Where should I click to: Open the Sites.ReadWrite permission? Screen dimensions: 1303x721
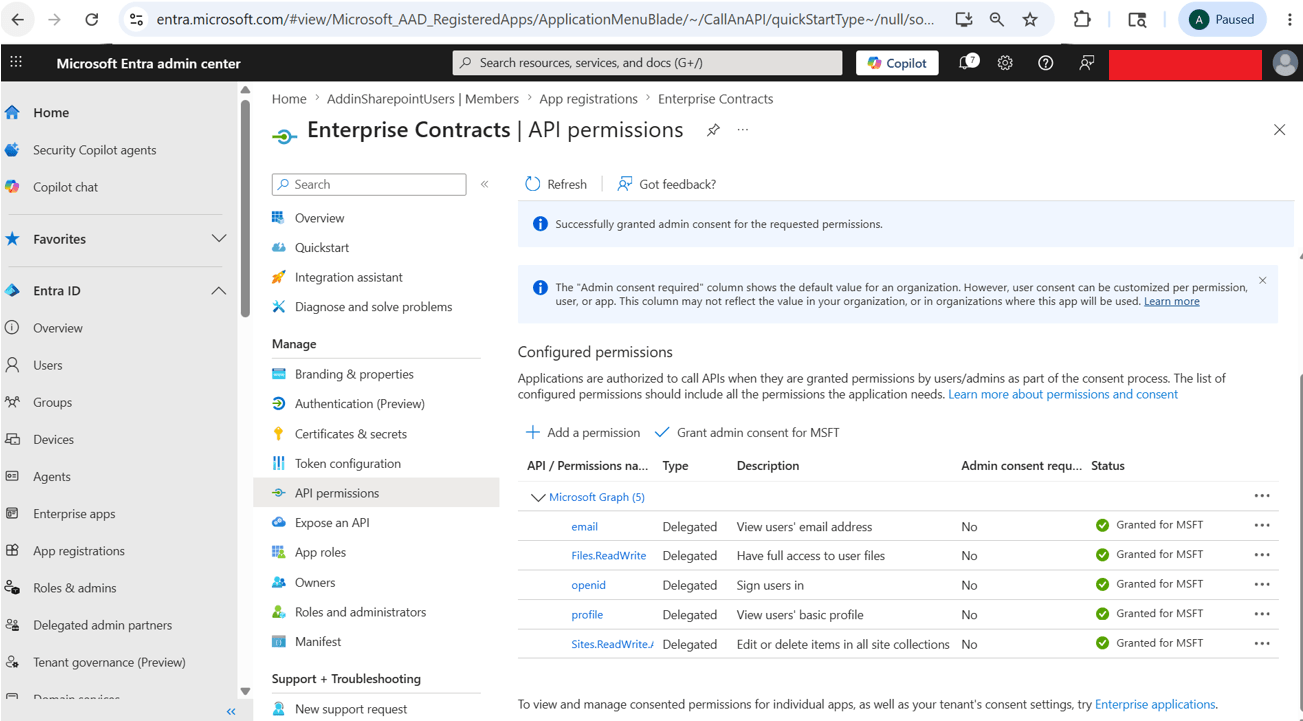612,644
